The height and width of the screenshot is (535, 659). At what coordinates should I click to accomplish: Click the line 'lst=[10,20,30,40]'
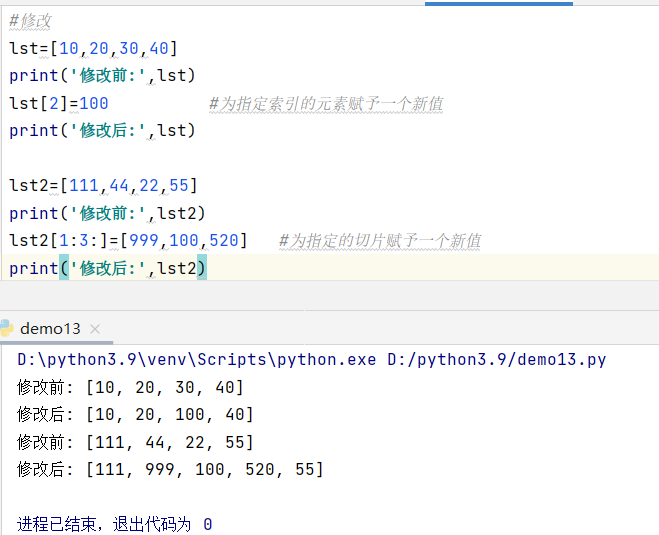pos(93,48)
